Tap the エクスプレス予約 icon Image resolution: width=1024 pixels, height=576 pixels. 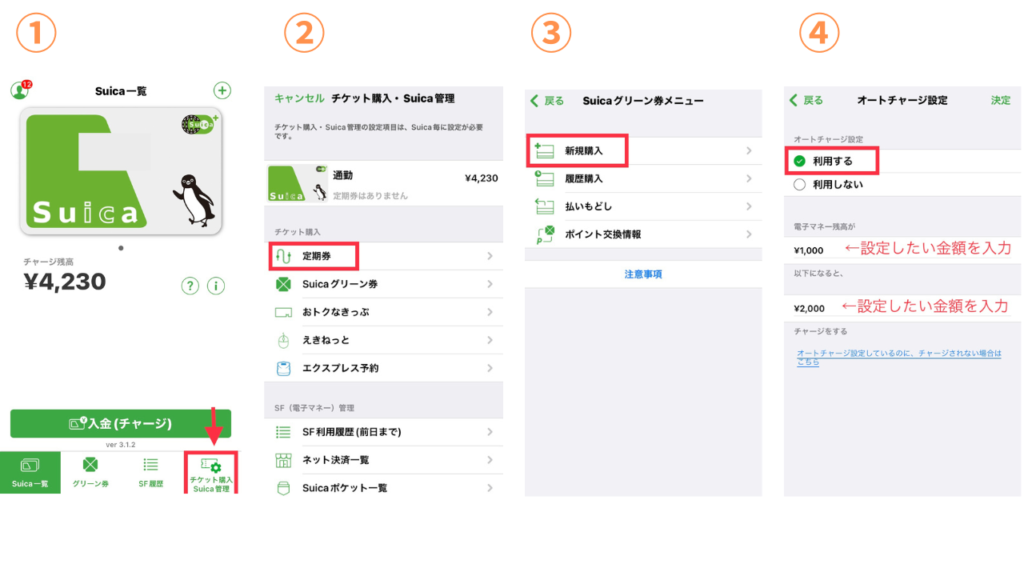[x=283, y=368]
